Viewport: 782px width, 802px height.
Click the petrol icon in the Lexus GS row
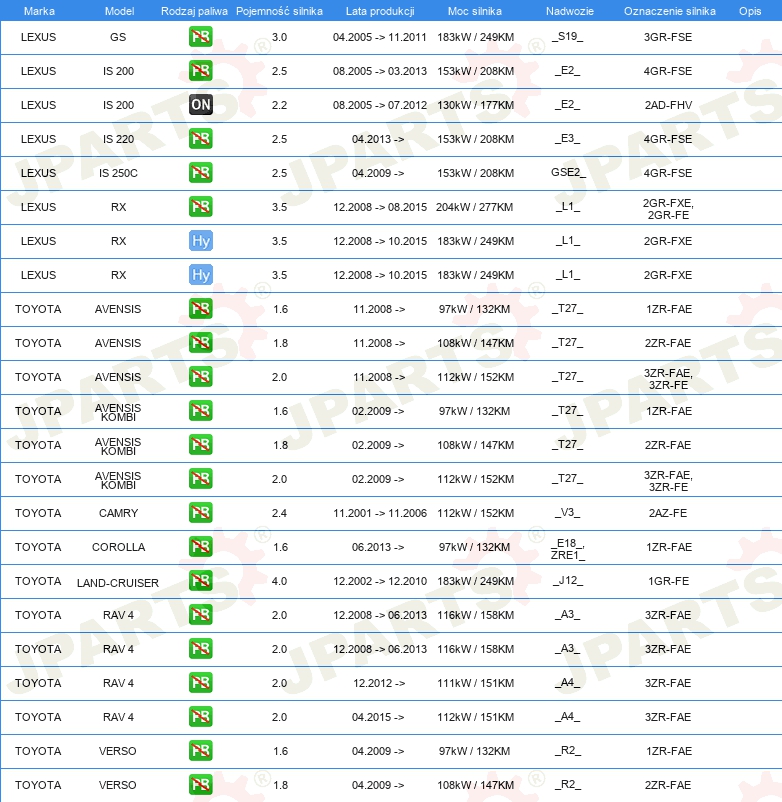click(x=200, y=37)
